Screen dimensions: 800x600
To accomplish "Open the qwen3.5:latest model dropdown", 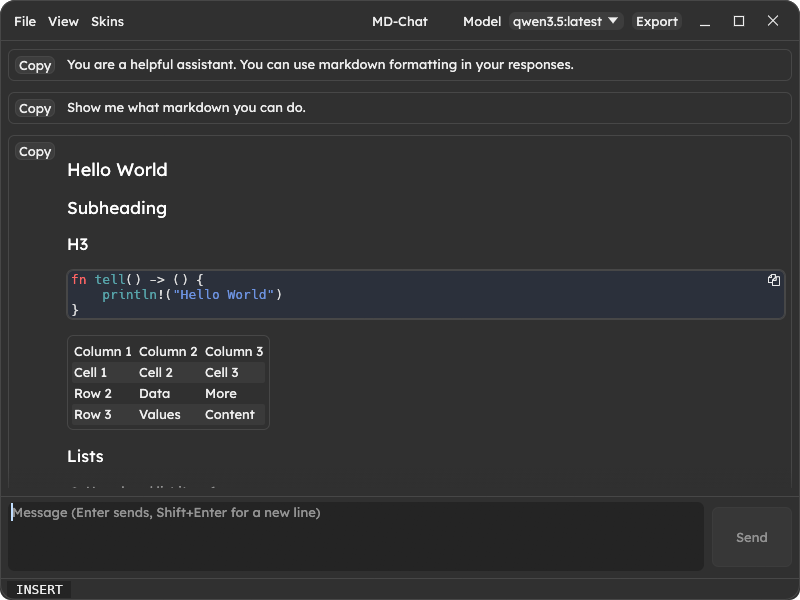I will point(566,21).
